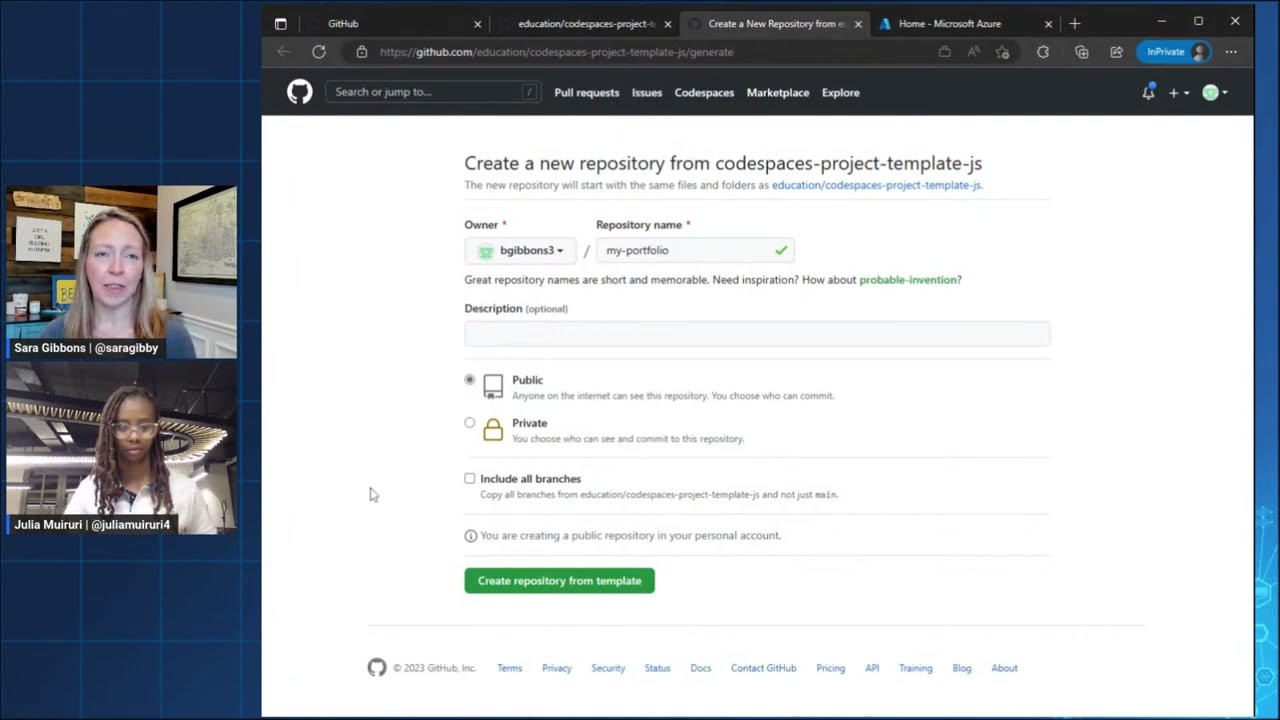Open the Terms footer link
The height and width of the screenshot is (720, 1280).
pos(510,668)
